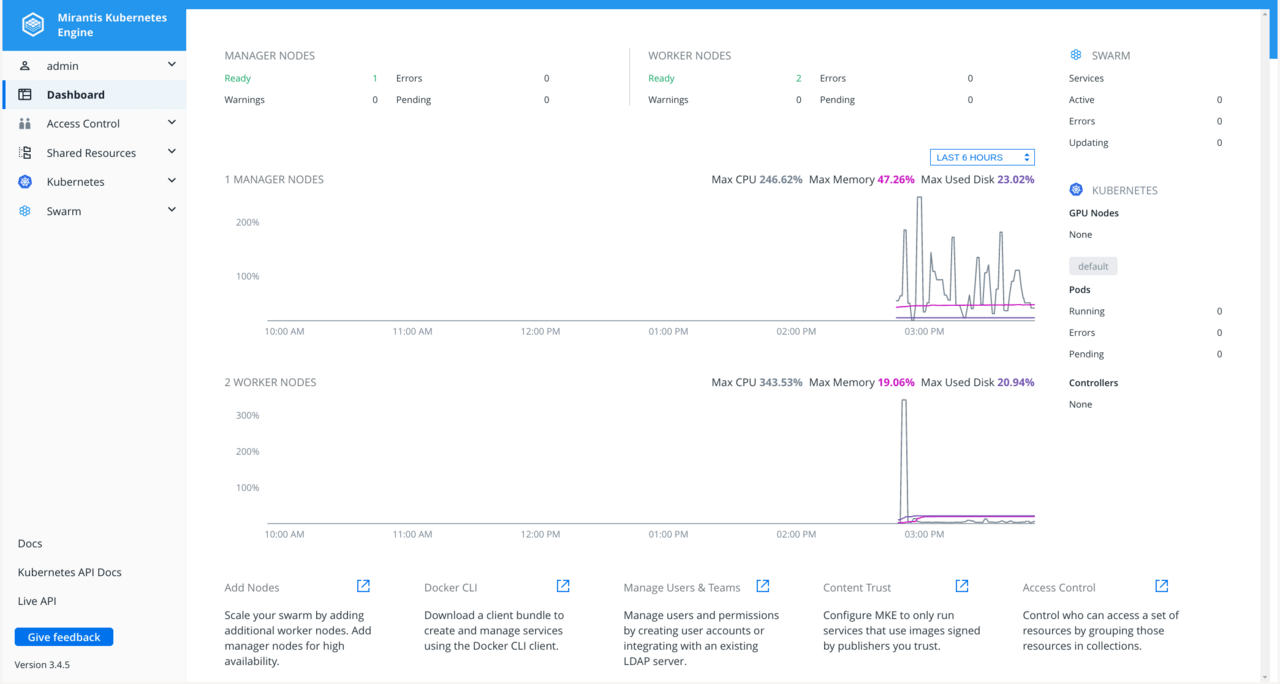Viewport: 1280px width, 684px height.
Task: Open Manage Users & Teams external link icon
Action: coord(763,586)
